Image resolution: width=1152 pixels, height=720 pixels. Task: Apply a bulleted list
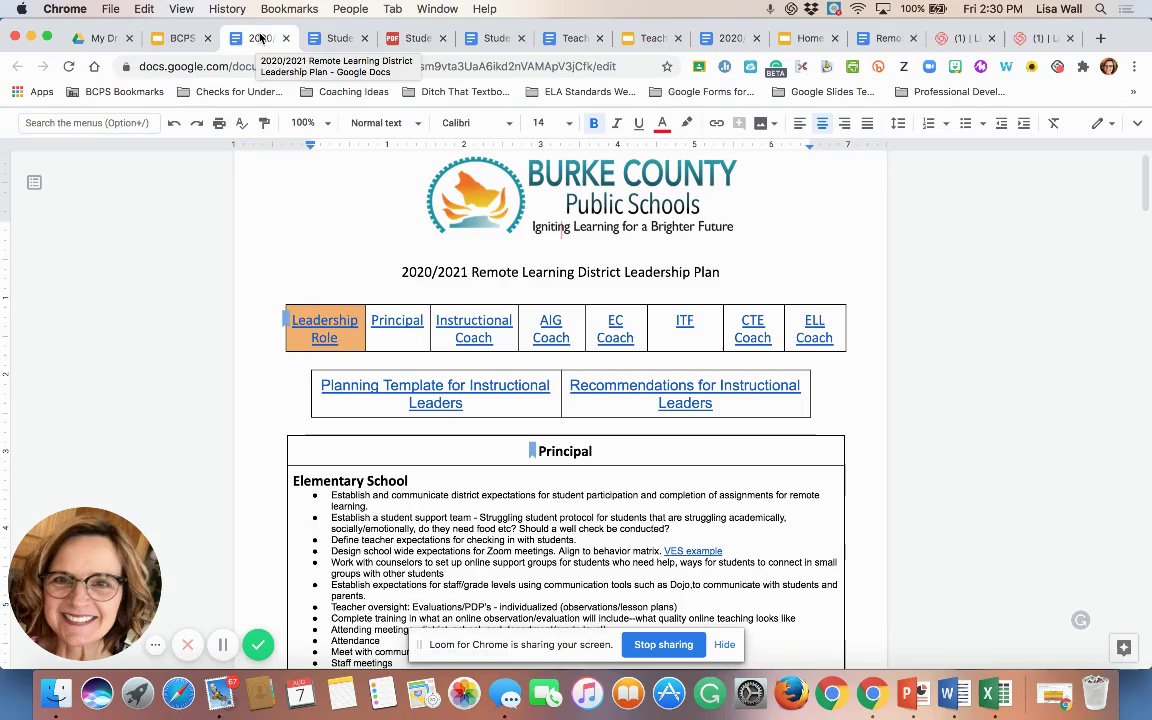click(x=965, y=123)
